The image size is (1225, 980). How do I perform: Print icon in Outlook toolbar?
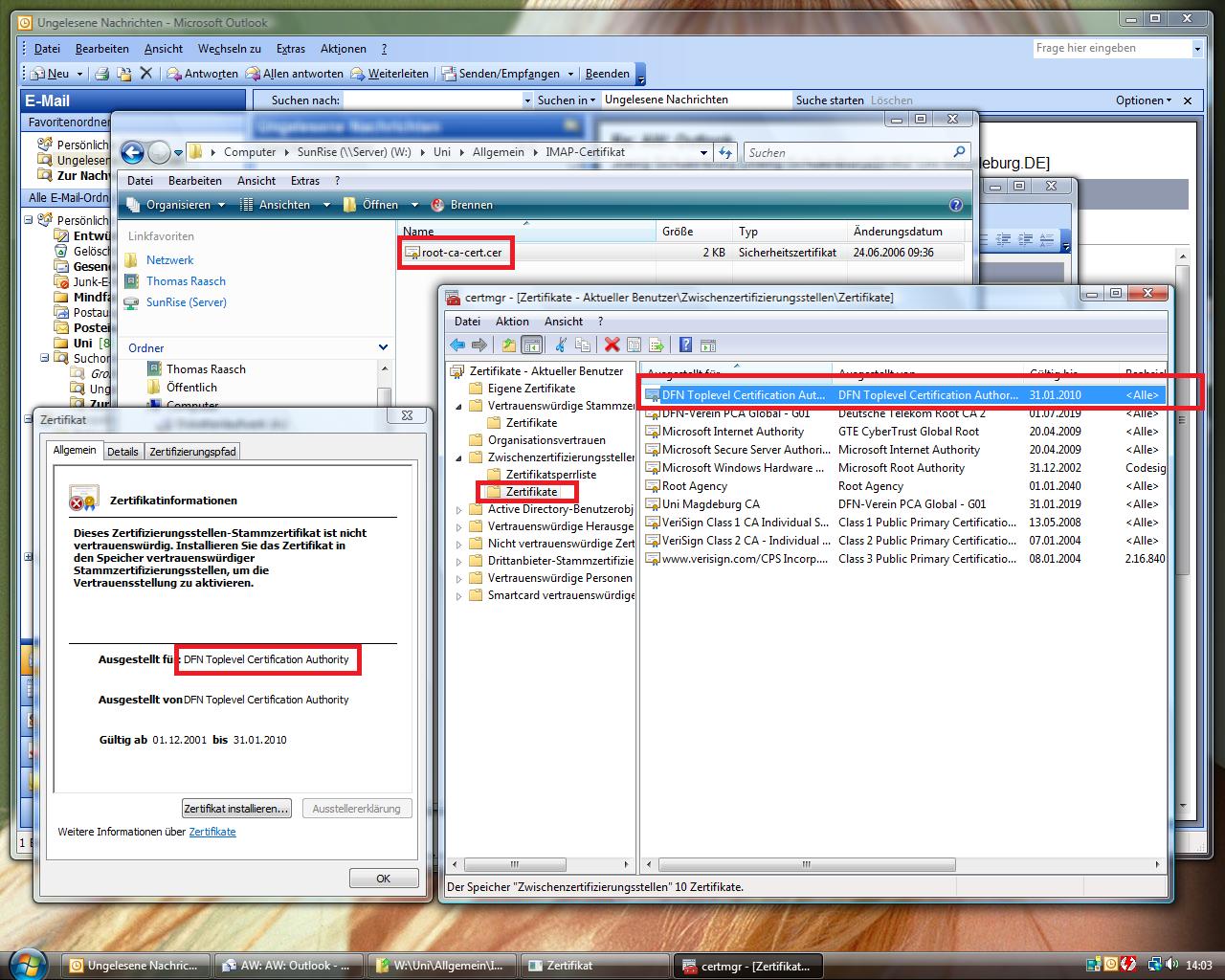click(101, 74)
